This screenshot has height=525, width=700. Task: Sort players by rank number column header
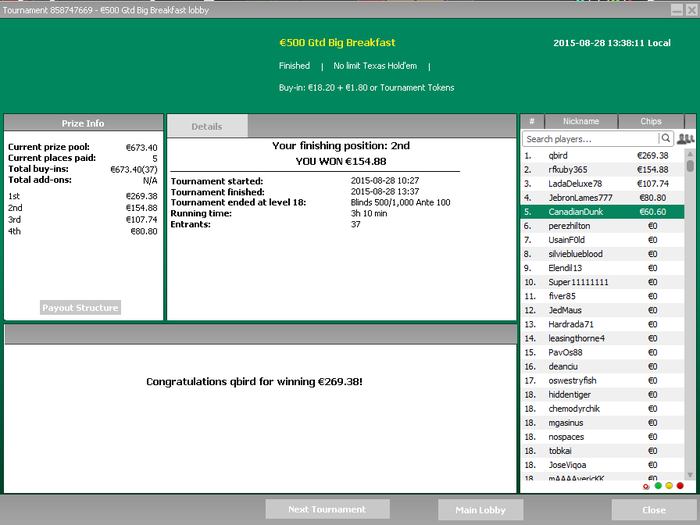532,121
